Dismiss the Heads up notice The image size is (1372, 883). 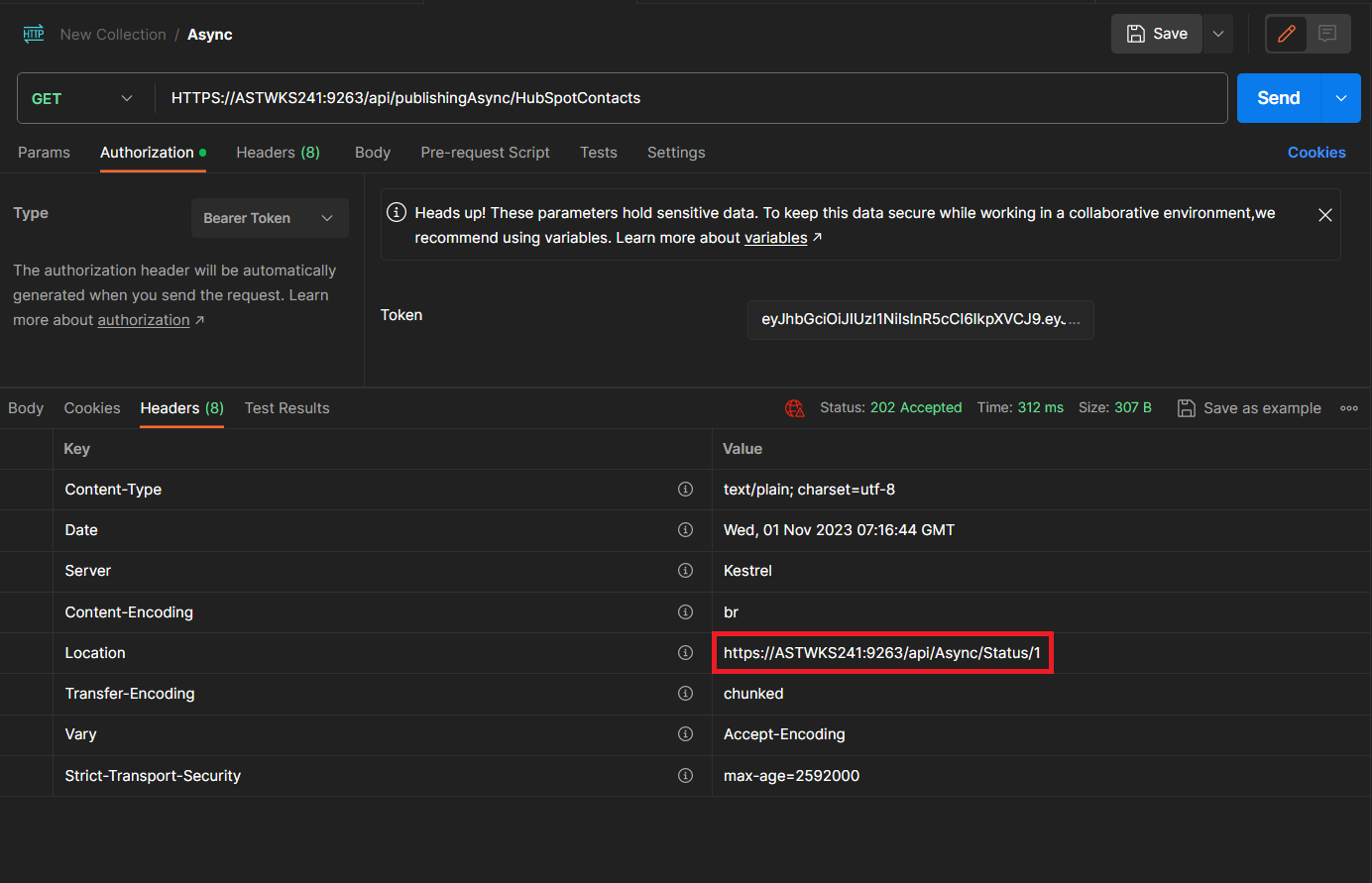pos(1324,215)
